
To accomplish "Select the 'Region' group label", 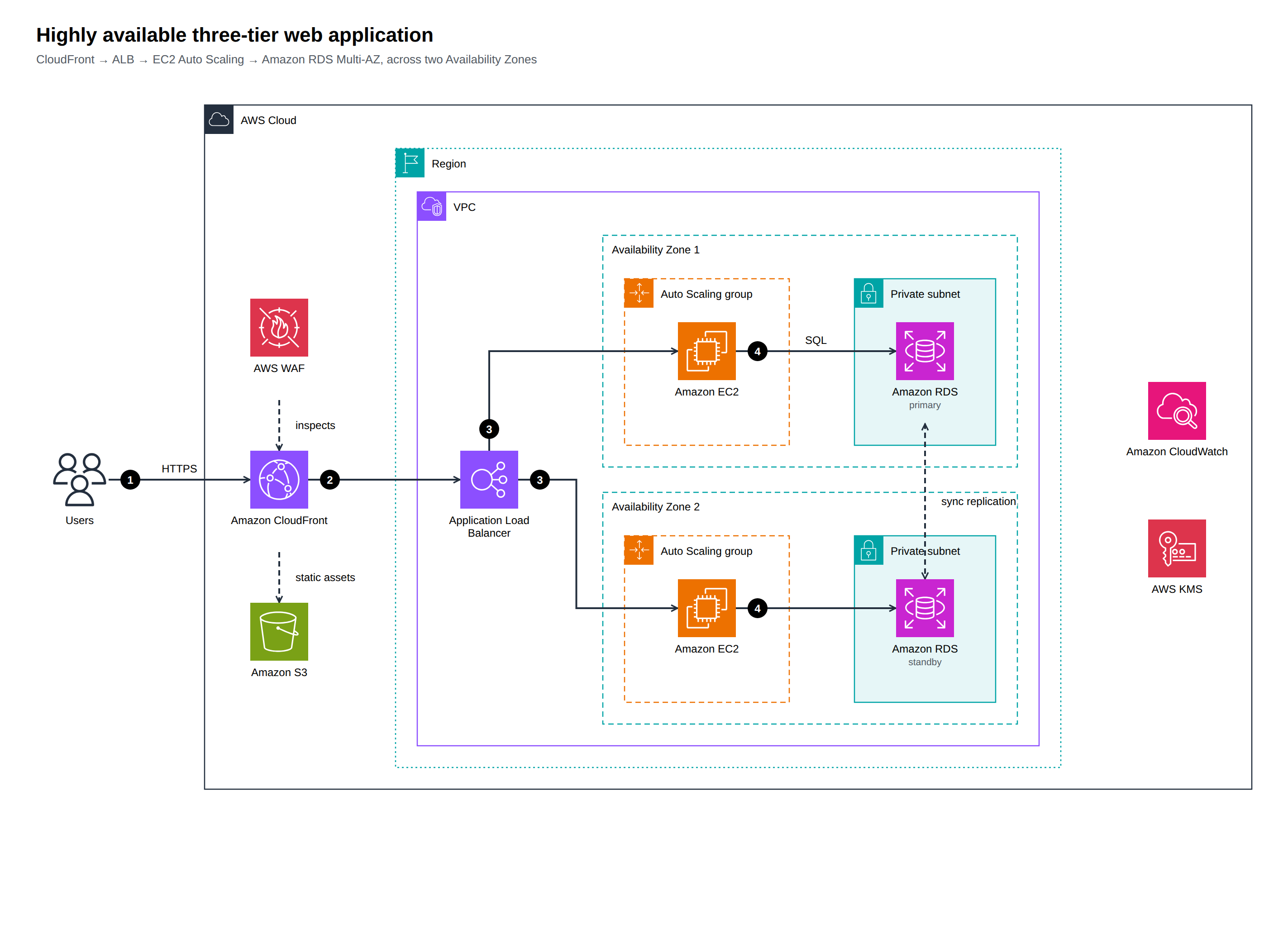I will tap(448, 163).
